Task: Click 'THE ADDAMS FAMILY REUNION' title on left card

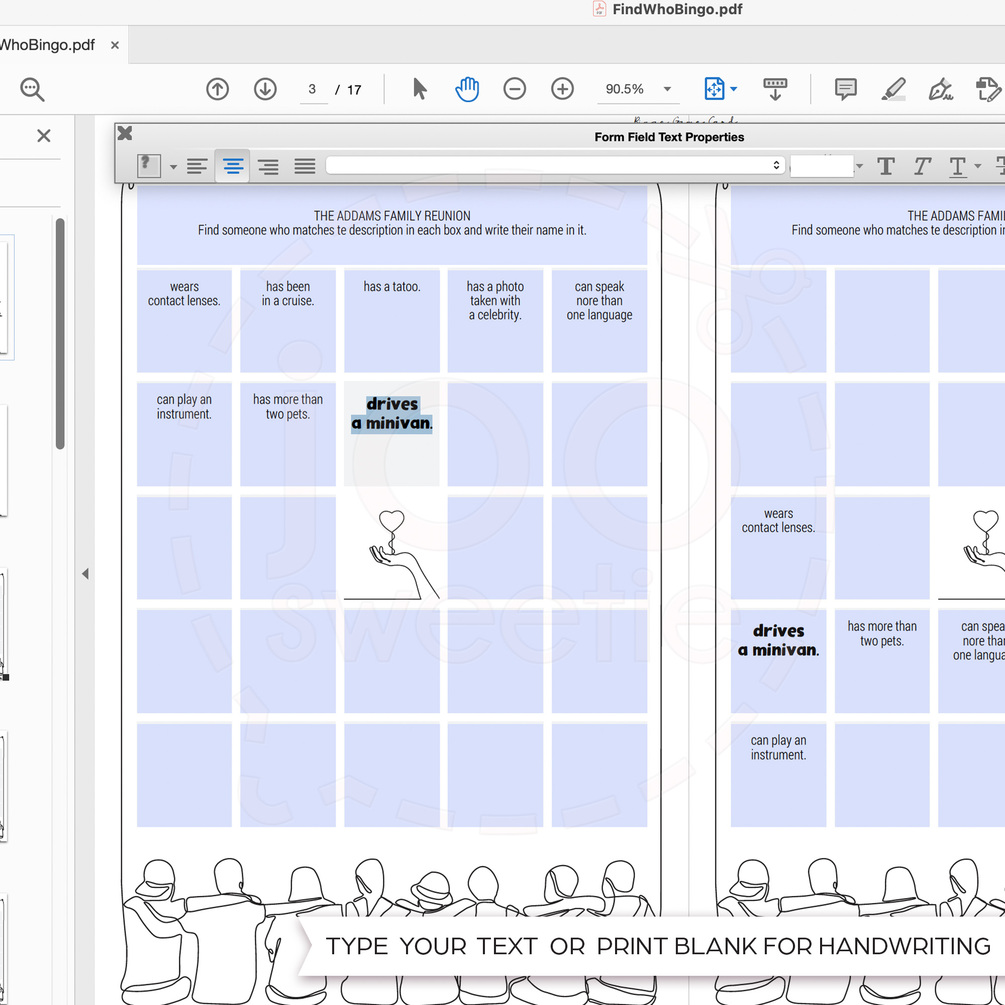Action: tap(392, 215)
